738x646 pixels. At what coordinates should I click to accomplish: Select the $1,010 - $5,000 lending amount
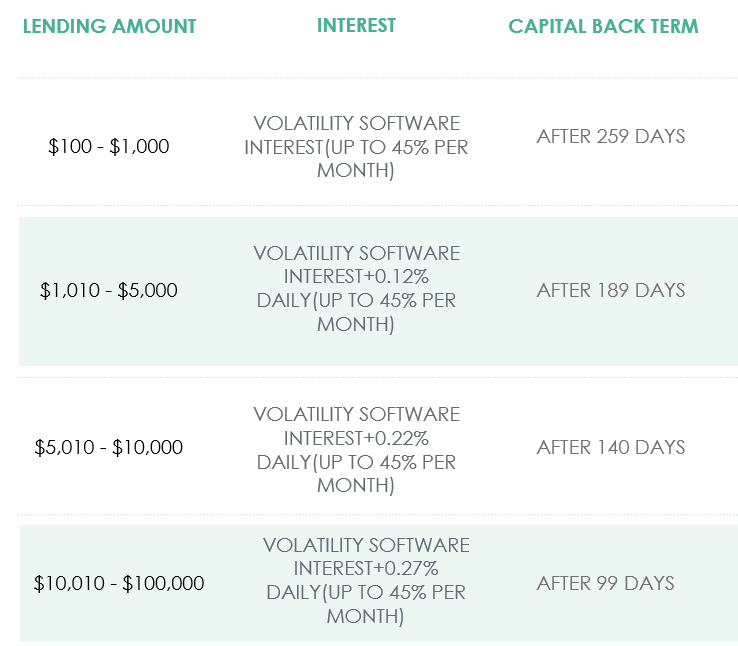109,290
